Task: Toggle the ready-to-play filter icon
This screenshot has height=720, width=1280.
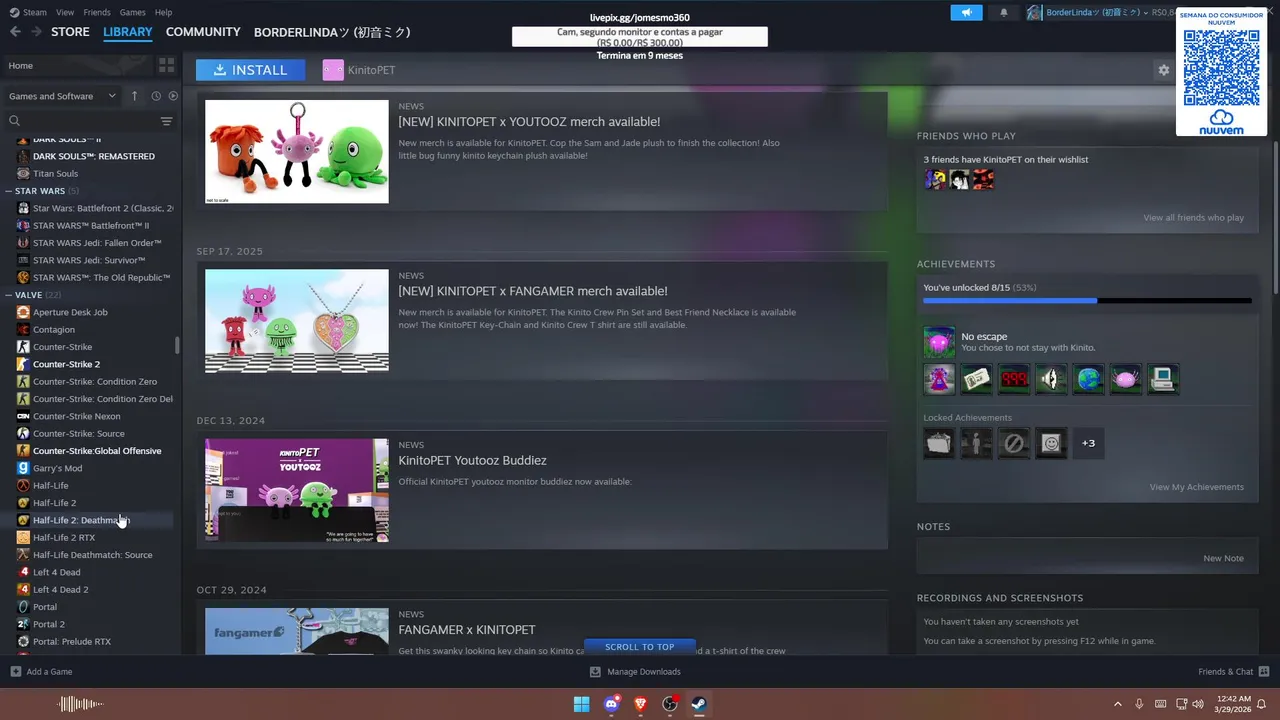Action: click(173, 96)
